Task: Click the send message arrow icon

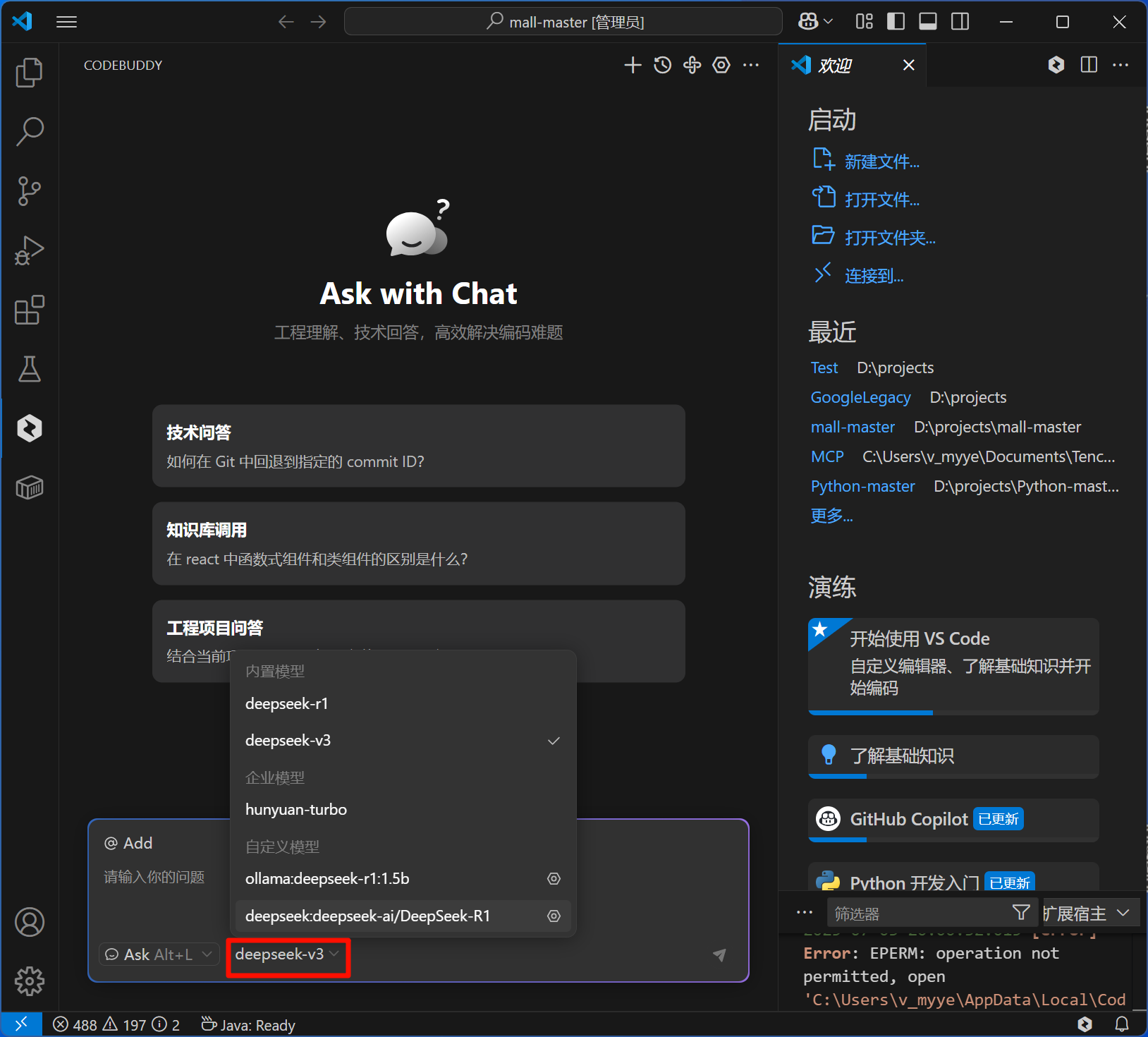Action: point(719,954)
